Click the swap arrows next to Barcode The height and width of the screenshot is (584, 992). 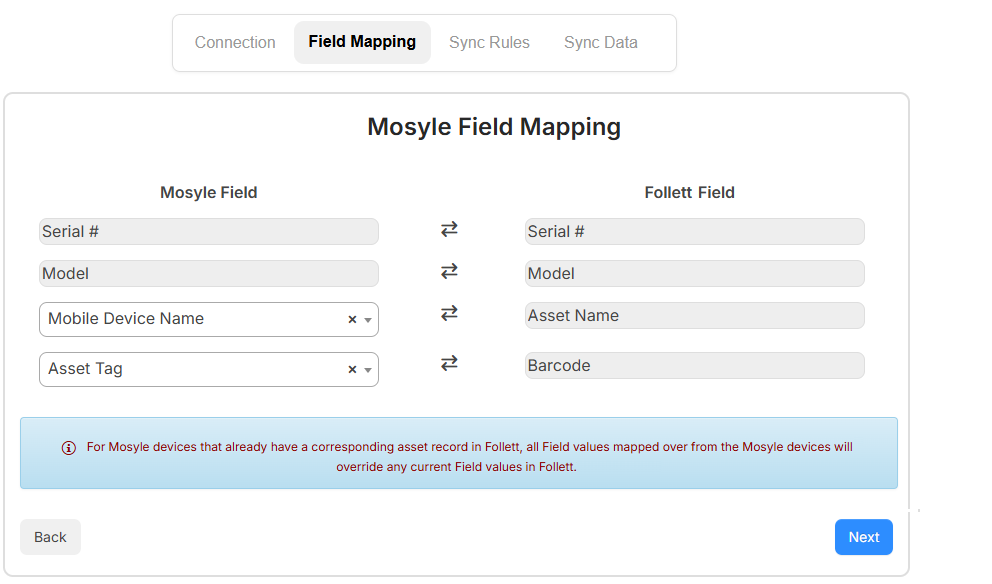click(x=449, y=363)
